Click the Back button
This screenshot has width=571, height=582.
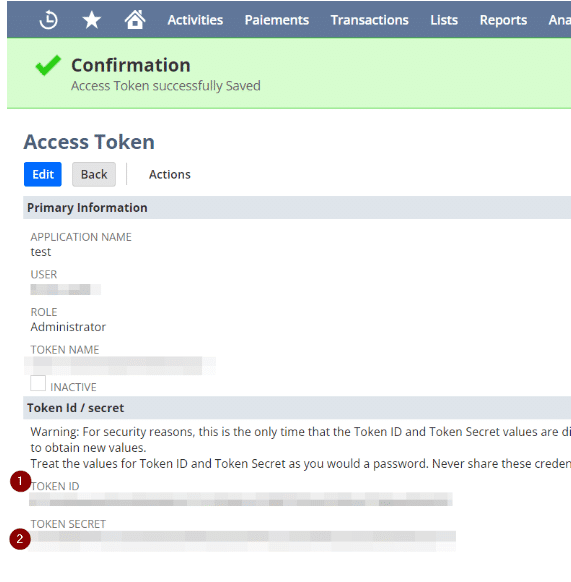coord(94,174)
